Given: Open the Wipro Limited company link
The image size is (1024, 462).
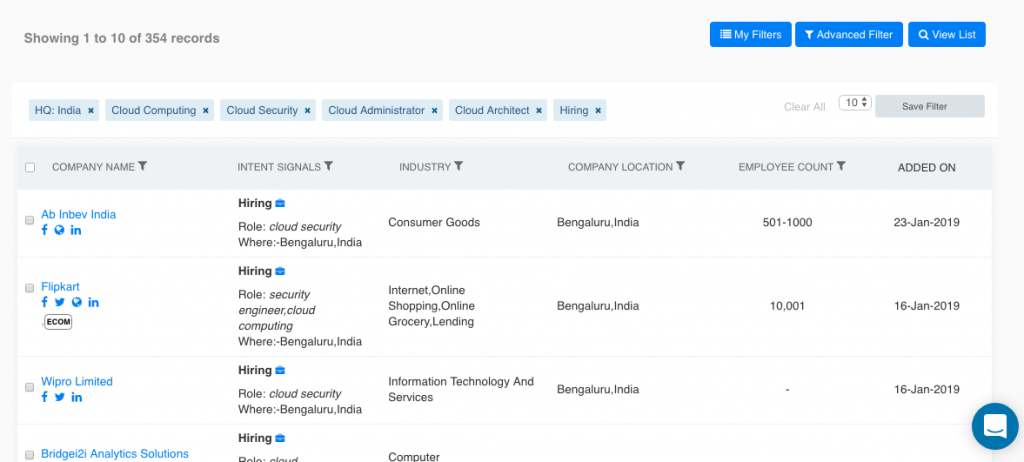Looking at the screenshot, I should [77, 381].
